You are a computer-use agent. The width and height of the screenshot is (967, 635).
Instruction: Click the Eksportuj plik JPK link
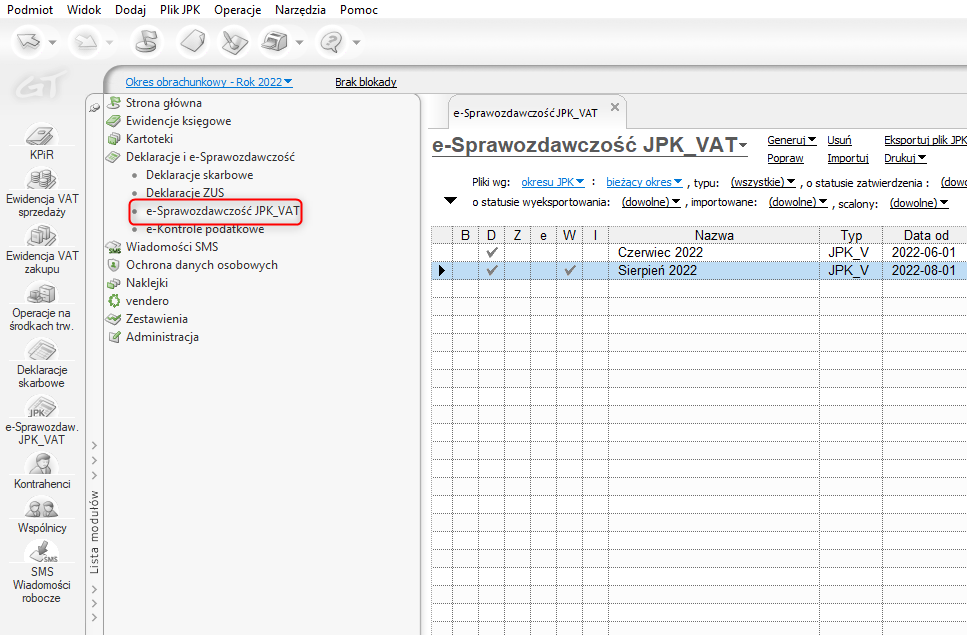coord(925,140)
